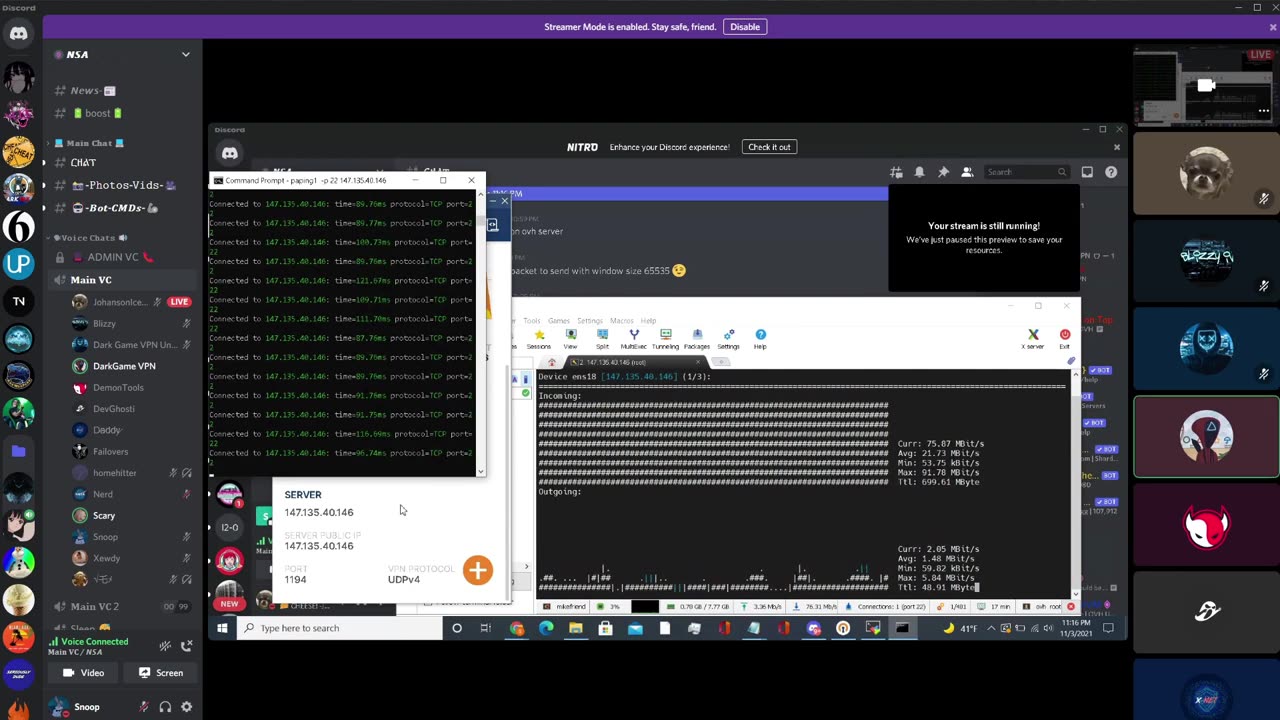Open the TN server icon in the sidebar

pyautogui.click(x=18, y=301)
